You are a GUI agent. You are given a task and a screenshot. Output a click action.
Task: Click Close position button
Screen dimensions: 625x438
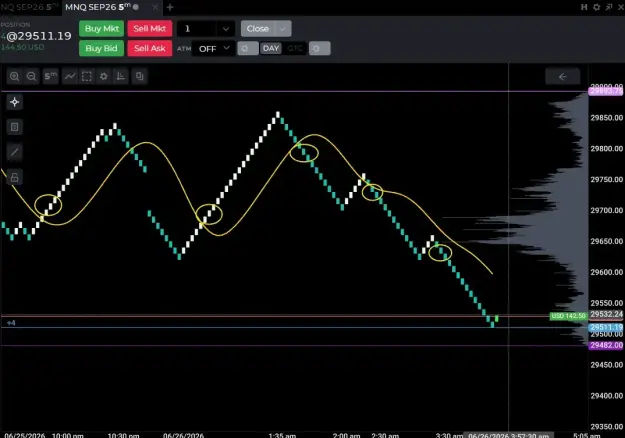(x=257, y=29)
